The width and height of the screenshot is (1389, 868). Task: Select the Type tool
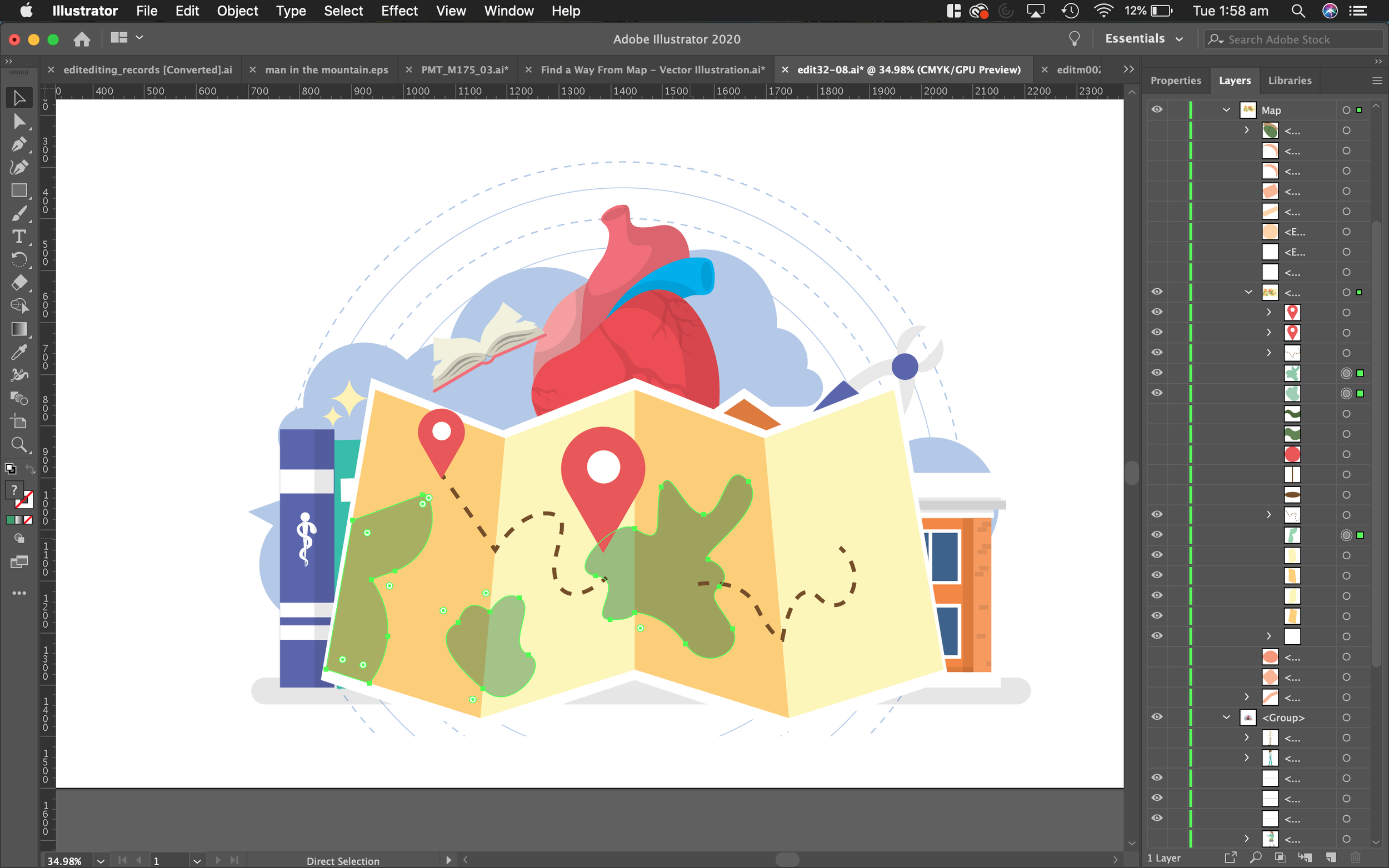(x=19, y=237)
